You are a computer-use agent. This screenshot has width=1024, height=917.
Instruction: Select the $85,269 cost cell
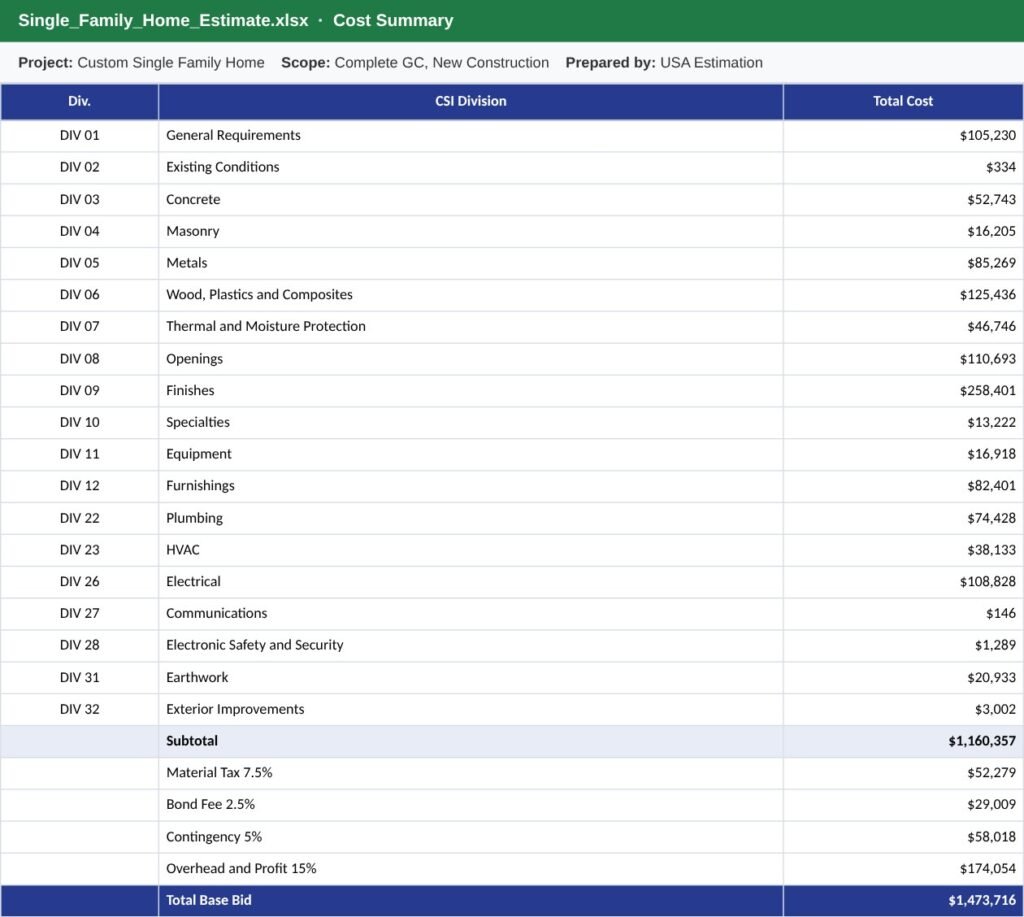click(903, 263)
